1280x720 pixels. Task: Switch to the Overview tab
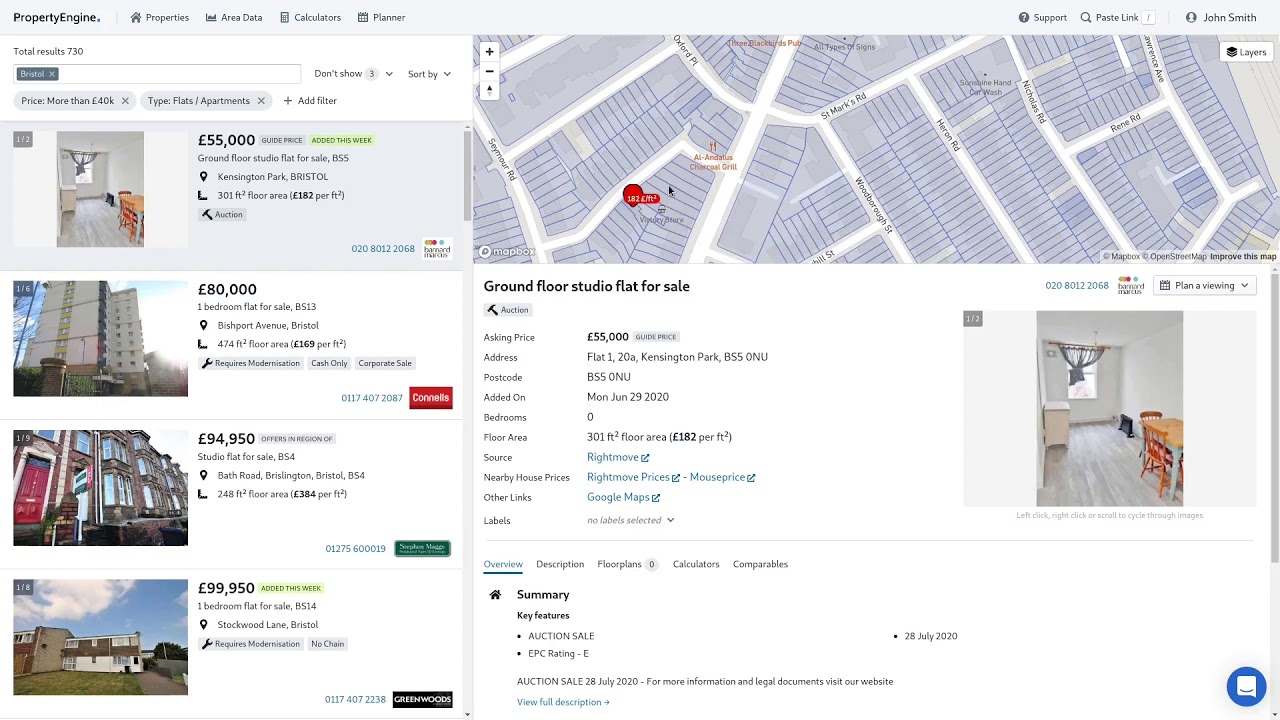coord(503,564)
